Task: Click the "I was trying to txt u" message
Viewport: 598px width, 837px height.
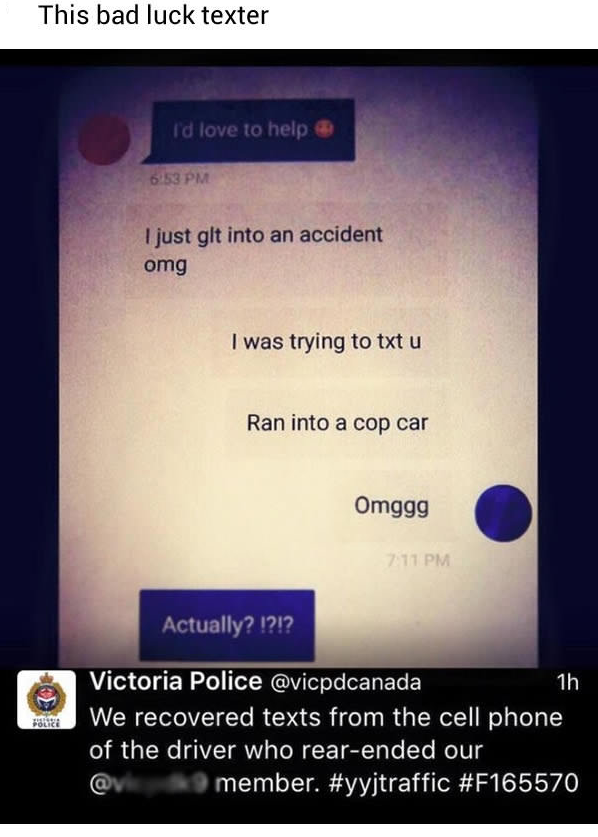Action: click(x=326, y=342)
